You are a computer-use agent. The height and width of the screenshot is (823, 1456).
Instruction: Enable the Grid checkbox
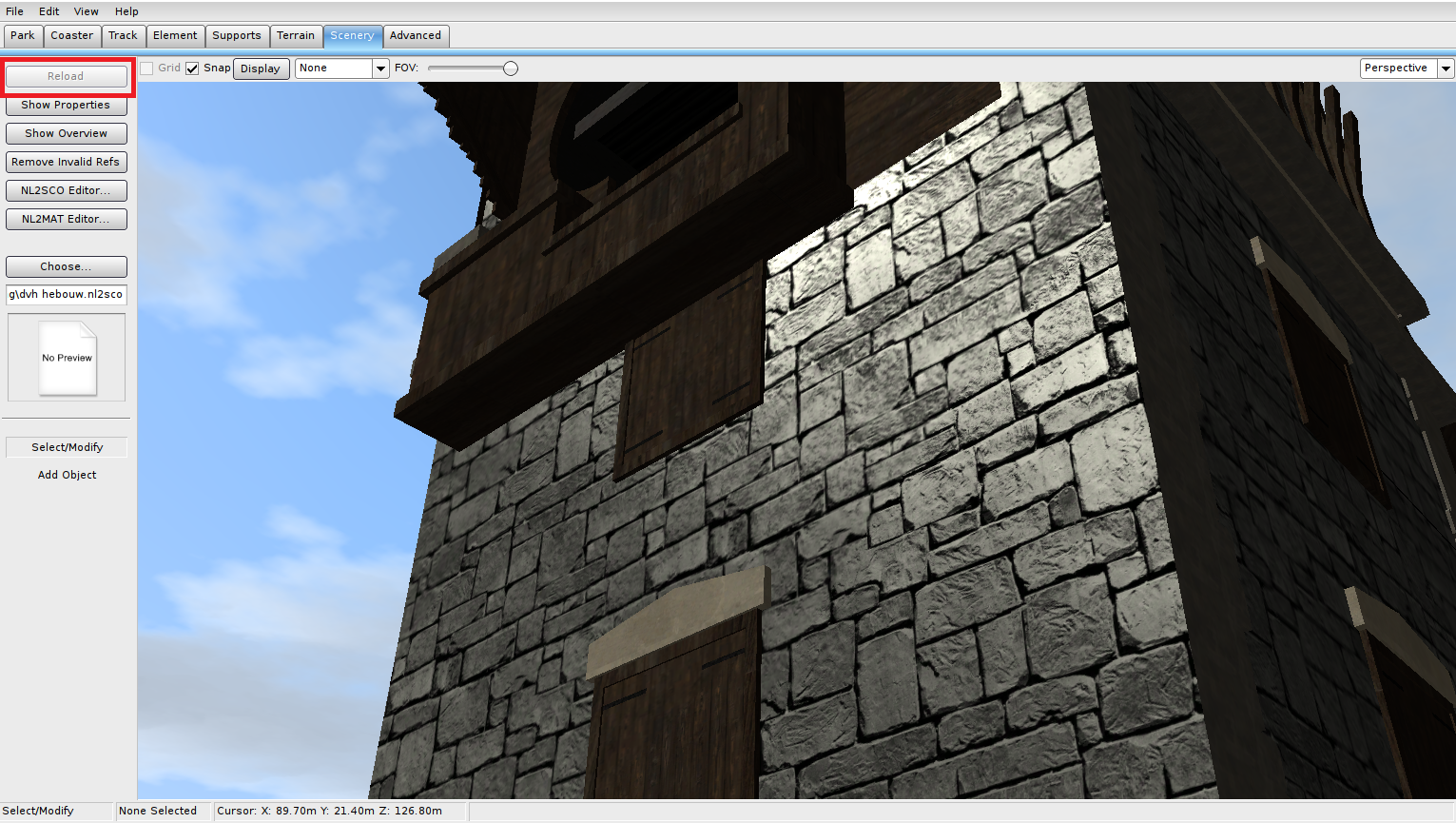coord(146,69)
